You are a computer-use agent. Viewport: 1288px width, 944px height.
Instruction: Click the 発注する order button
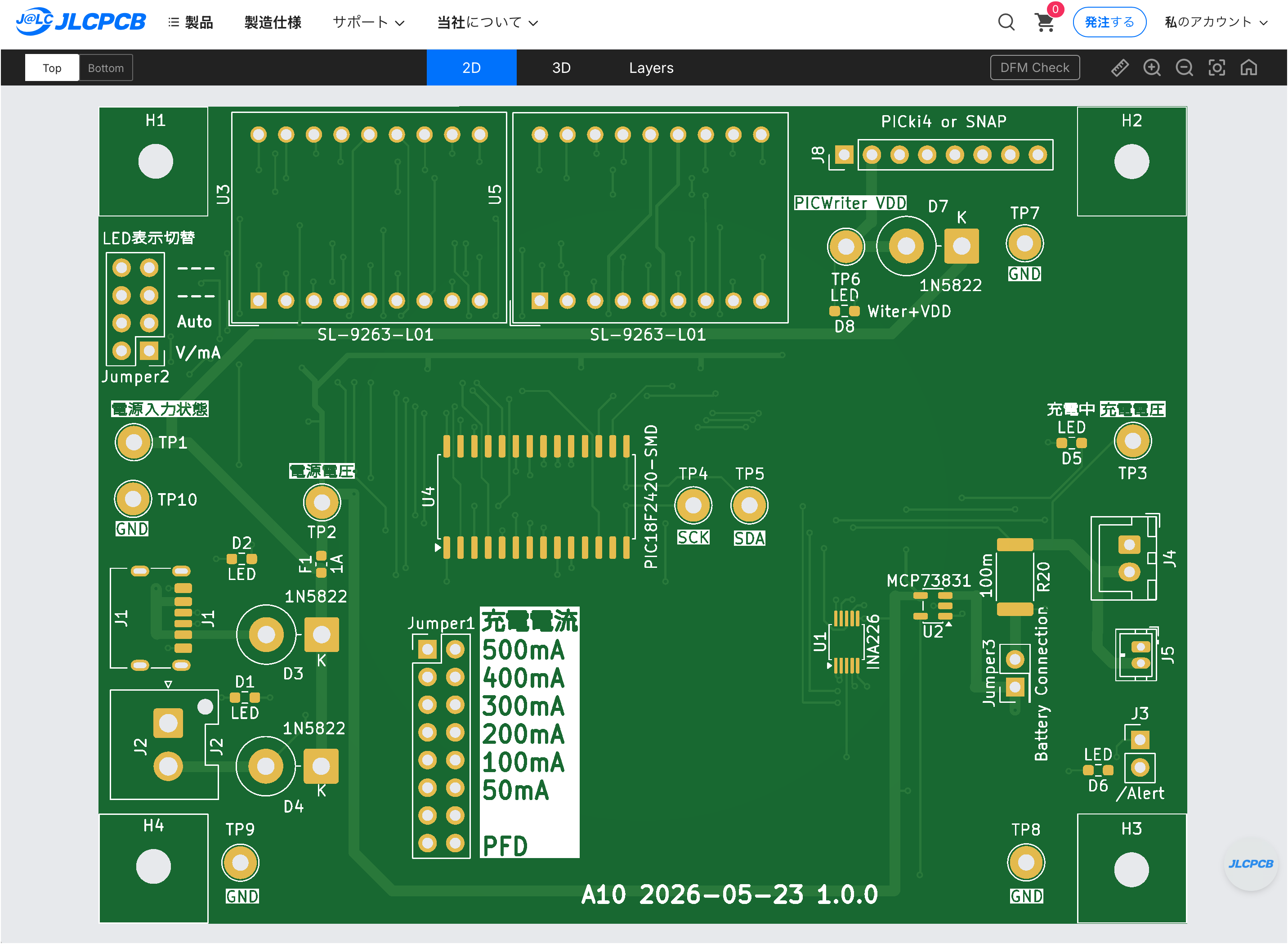[x=1109, y=22]
